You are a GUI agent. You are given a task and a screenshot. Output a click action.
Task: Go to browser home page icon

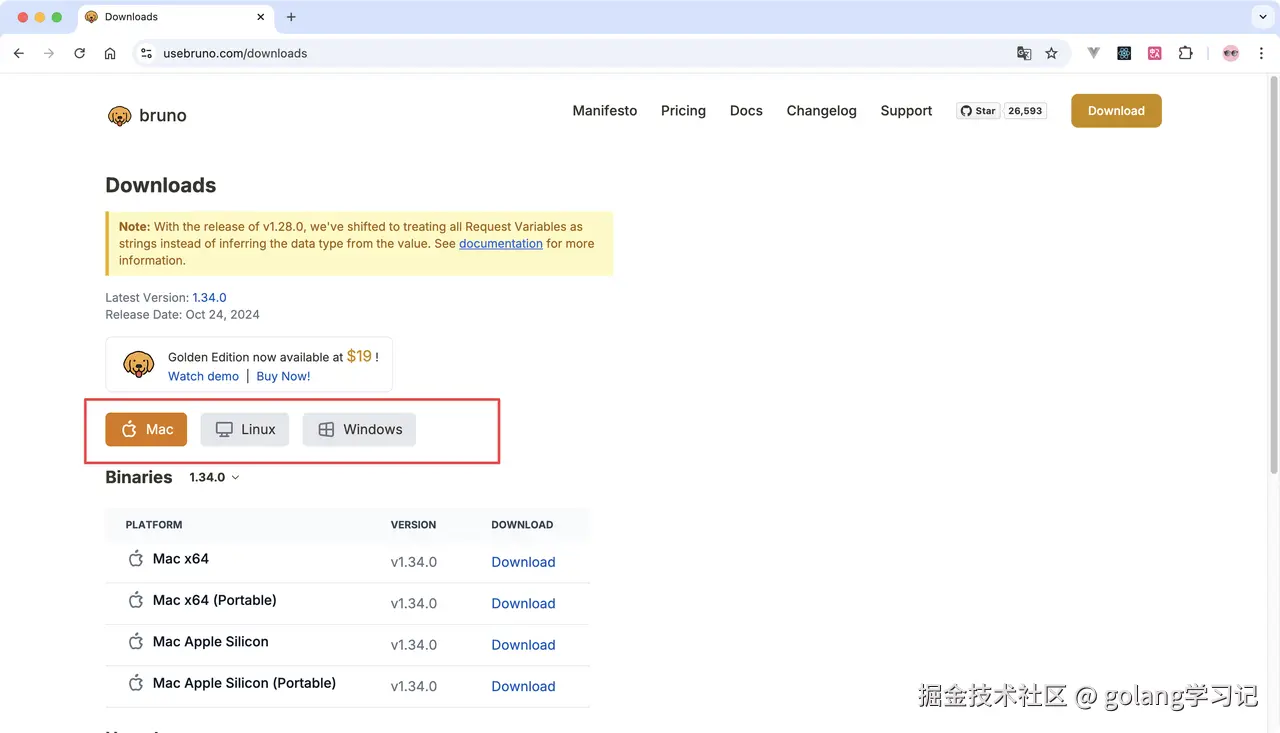[110, 53]
